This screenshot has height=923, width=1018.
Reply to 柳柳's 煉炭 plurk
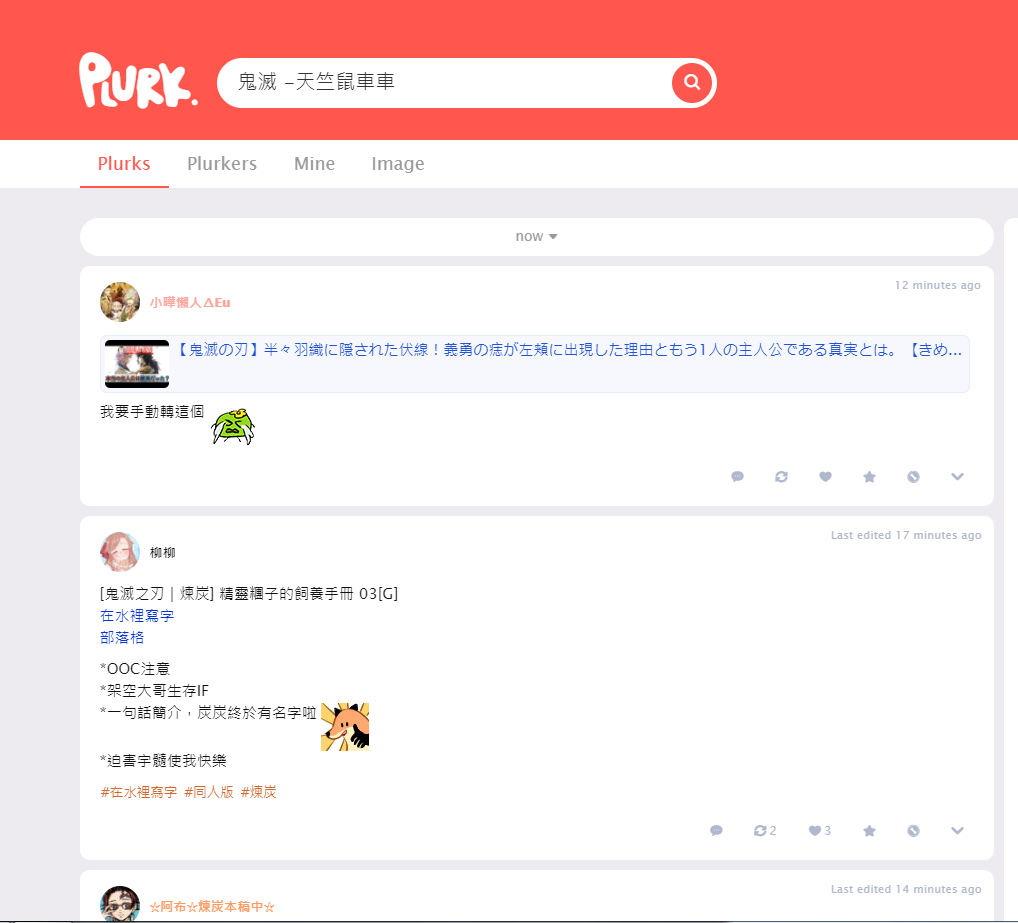[x=717, y=830]
